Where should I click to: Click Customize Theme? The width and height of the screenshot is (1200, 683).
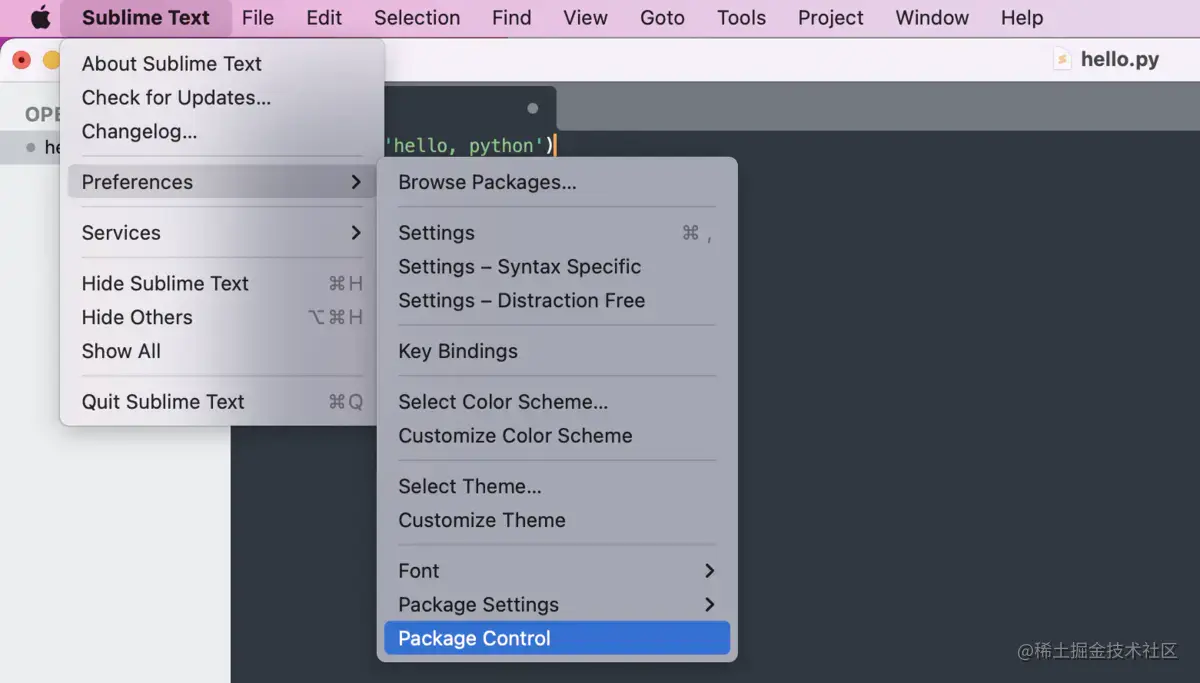click(482, 520)
